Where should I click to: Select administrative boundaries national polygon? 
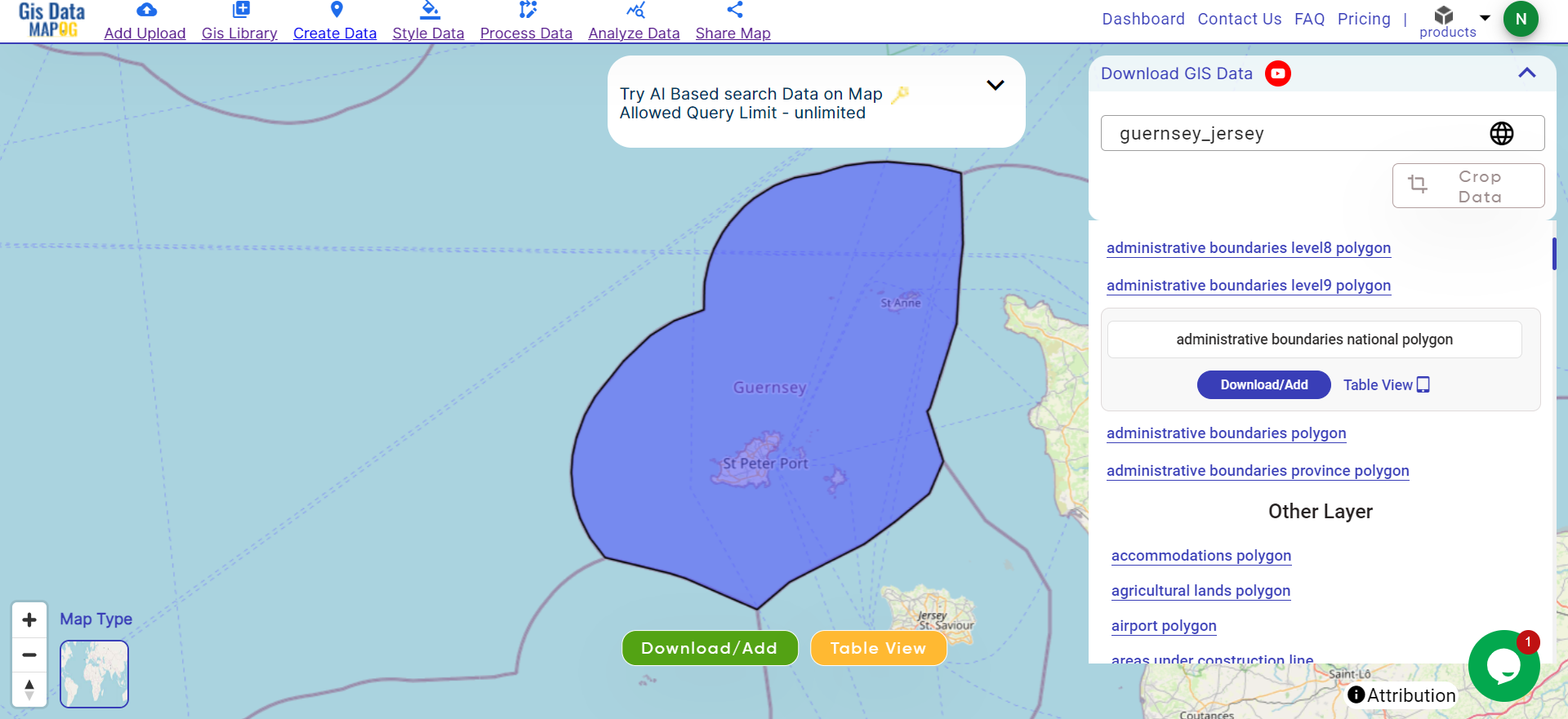1315,340
